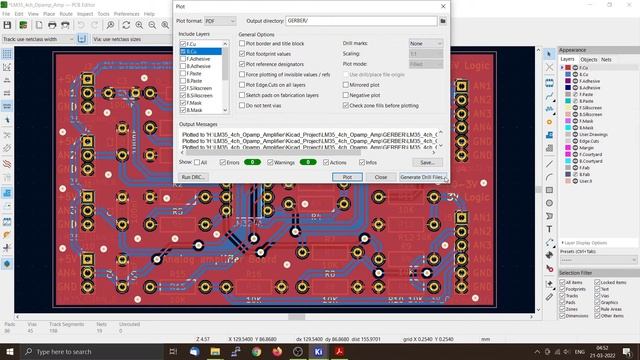Select the Draw Line tool

(549, 164)
